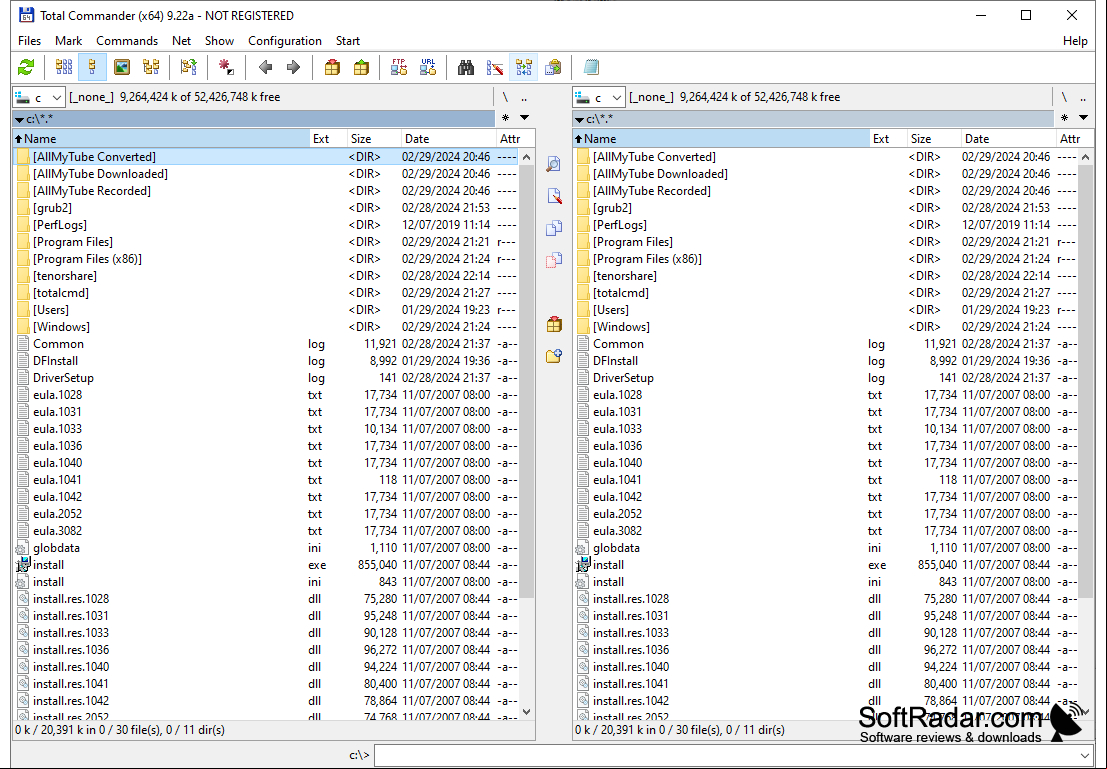Select [Windows] folder in right panel
The height and width of the screenshot is (769, 1107).
click(825, 327)
